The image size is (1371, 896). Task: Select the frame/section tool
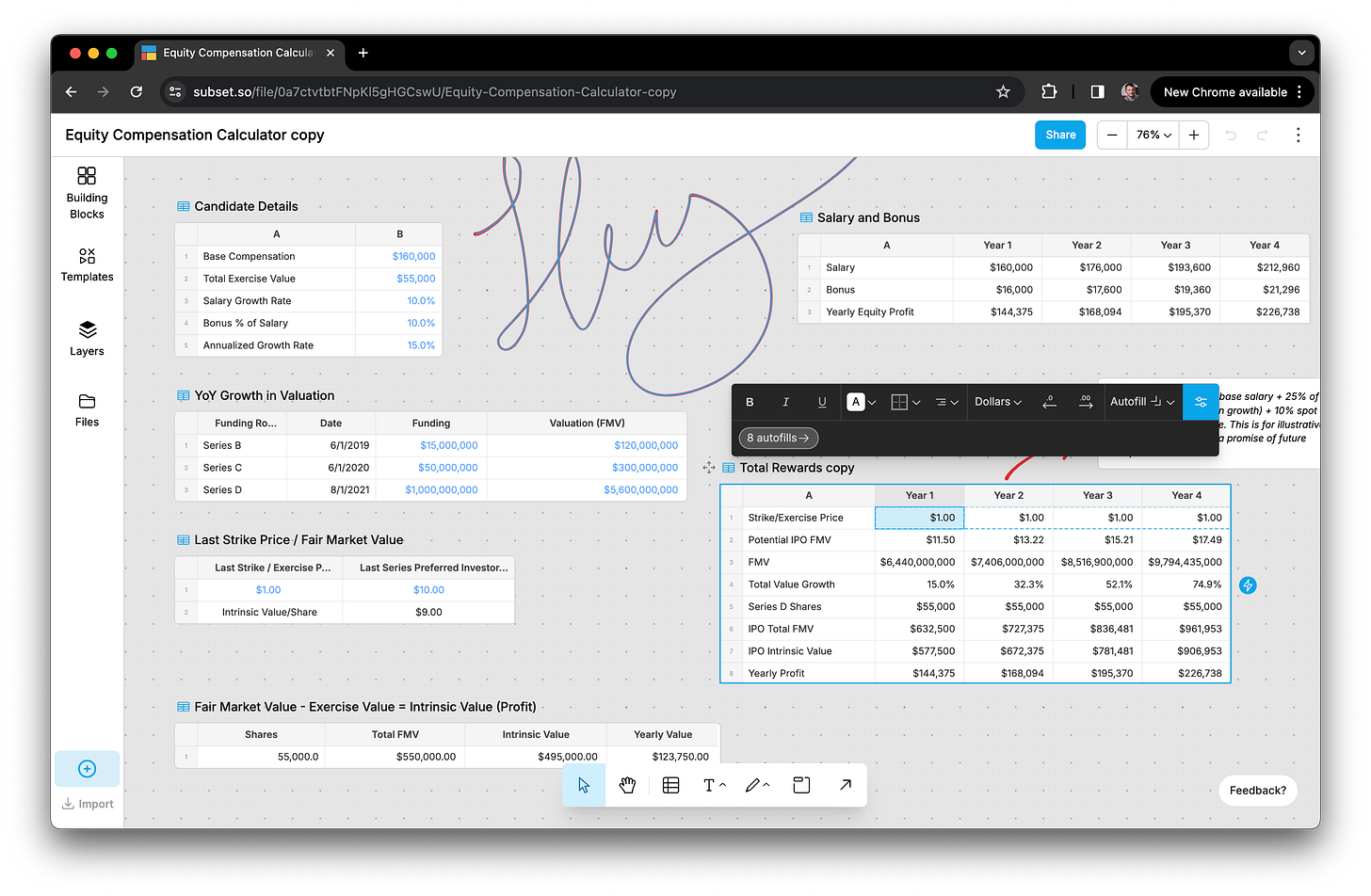tap(801, 785)
